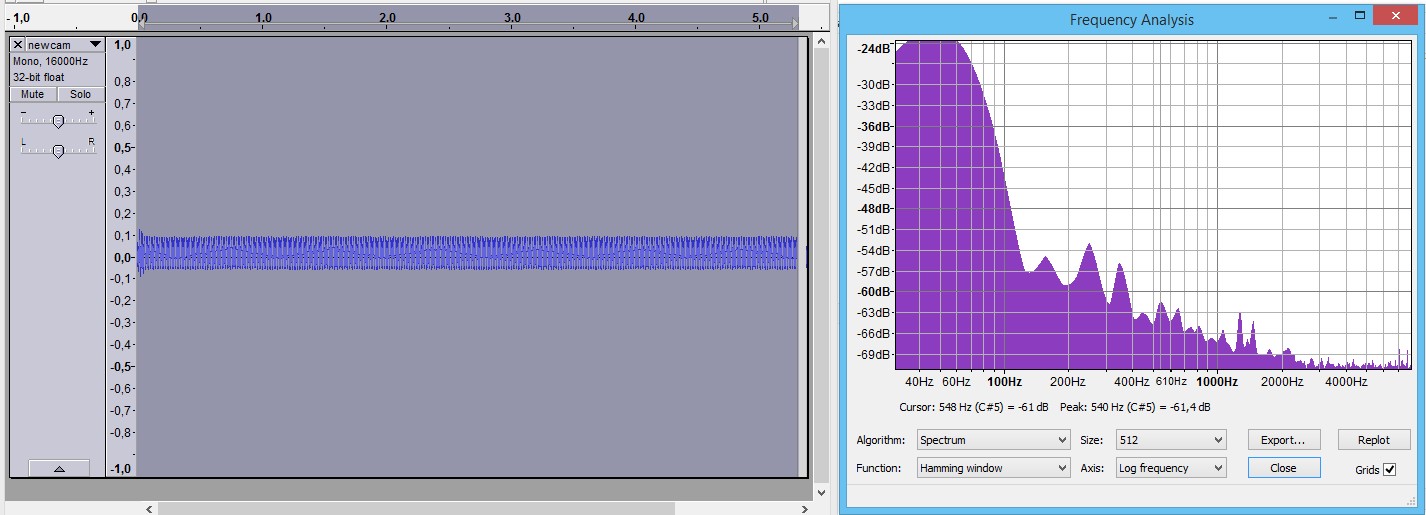
Task: Click Close button in Frequency Analysis
Action: [1283, 468]
